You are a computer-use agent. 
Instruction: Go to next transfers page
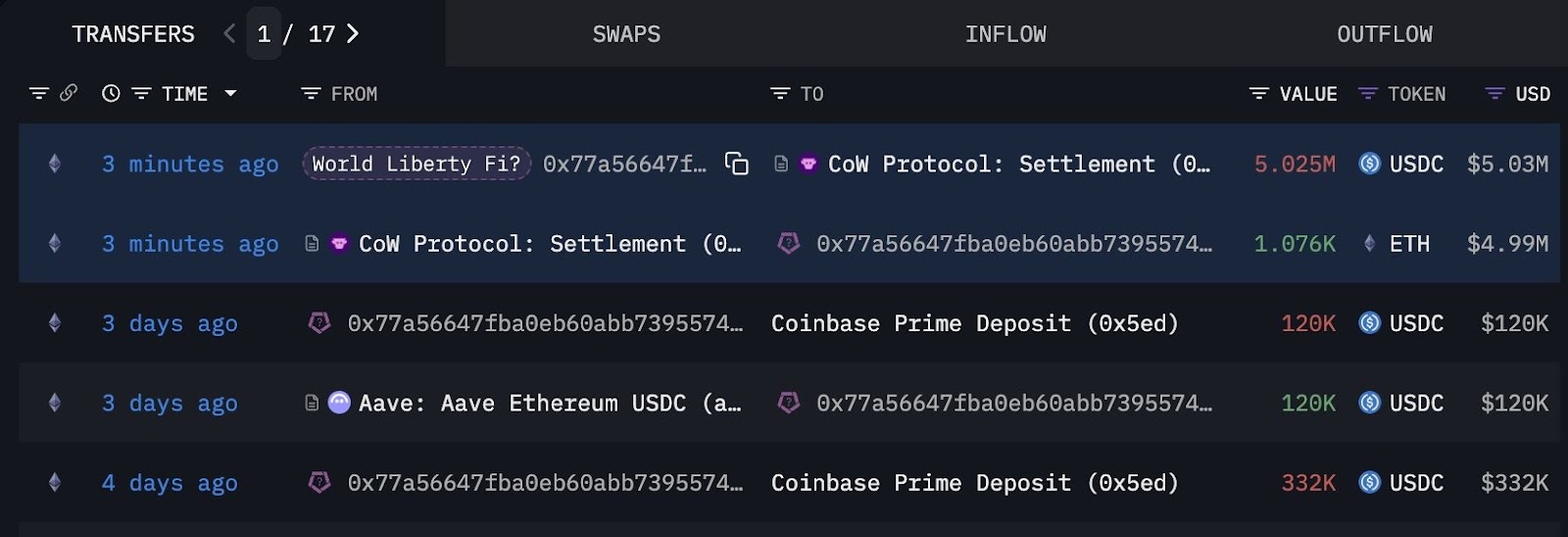tap(353, 34)
